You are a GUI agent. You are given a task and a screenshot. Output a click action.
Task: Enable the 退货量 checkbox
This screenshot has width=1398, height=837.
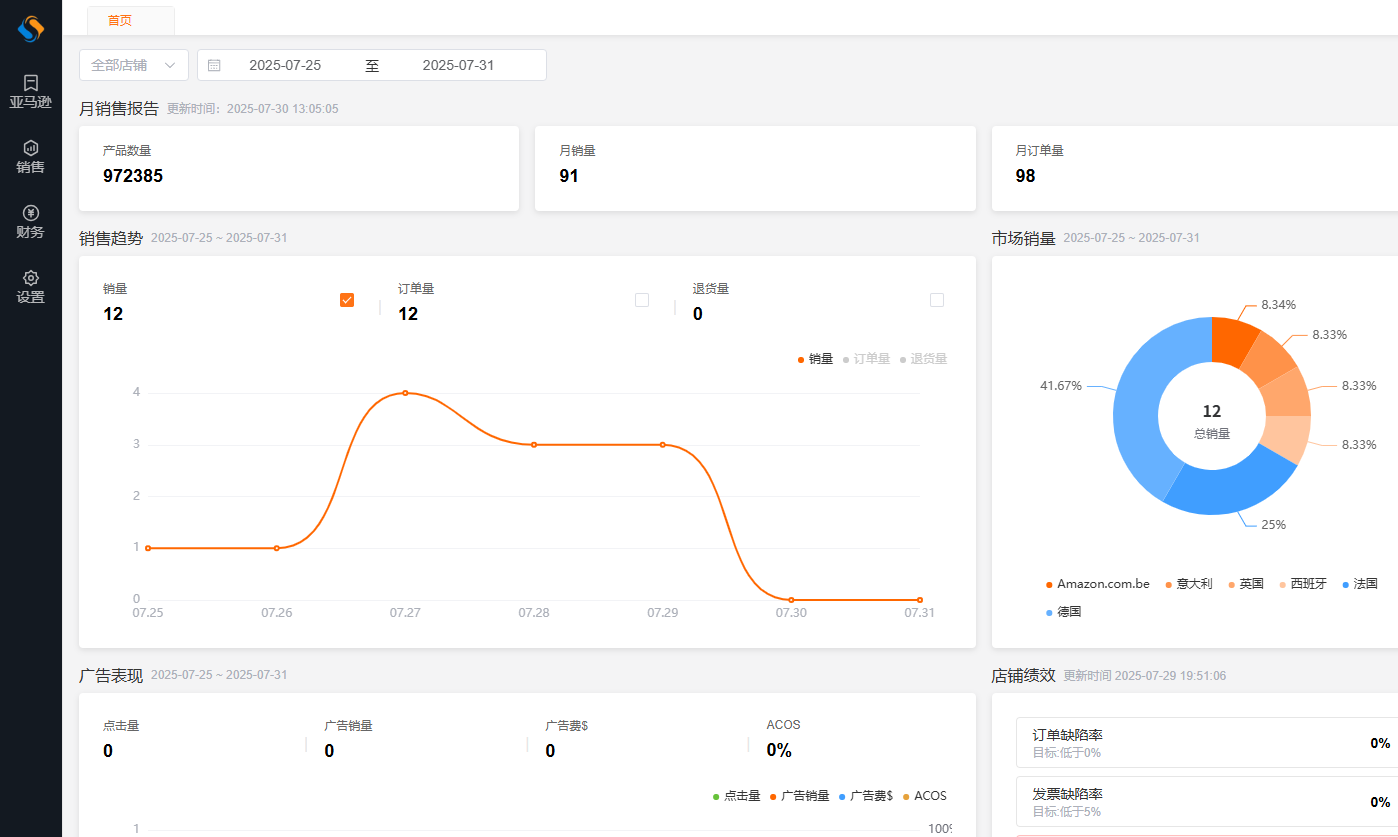(937, 300)
